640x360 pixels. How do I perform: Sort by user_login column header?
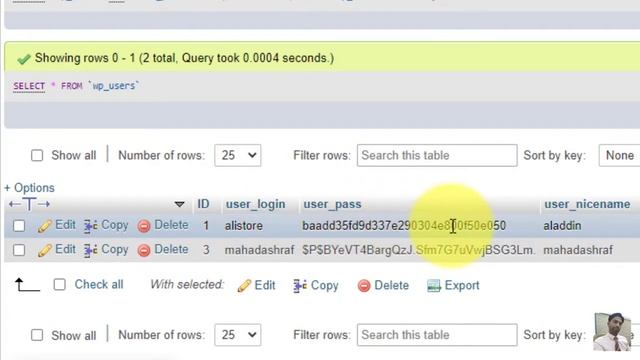(256, 204)
